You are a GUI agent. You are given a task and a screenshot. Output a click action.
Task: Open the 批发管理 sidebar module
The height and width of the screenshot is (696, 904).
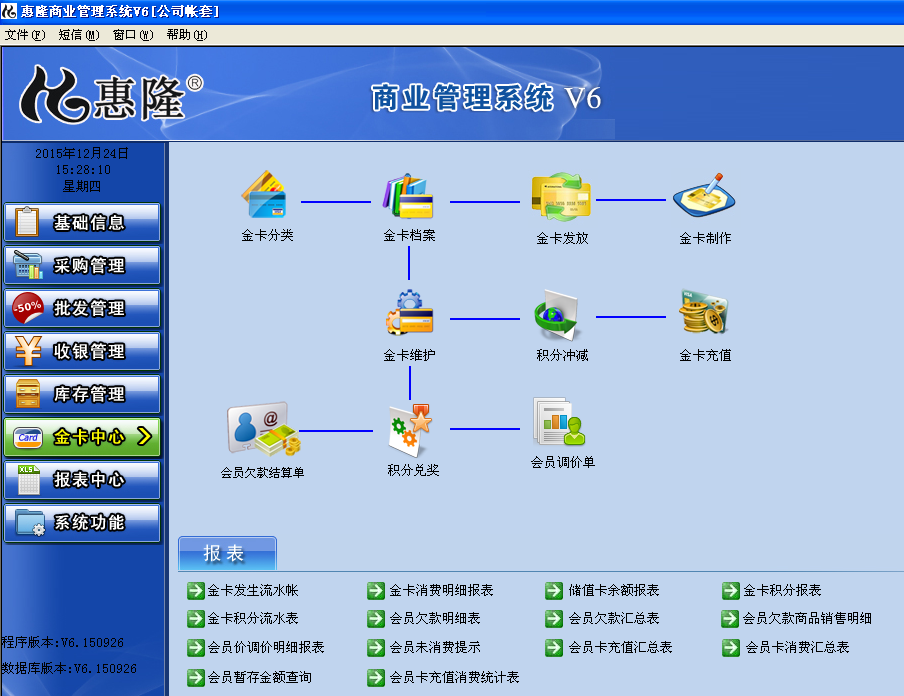point(82,308)
